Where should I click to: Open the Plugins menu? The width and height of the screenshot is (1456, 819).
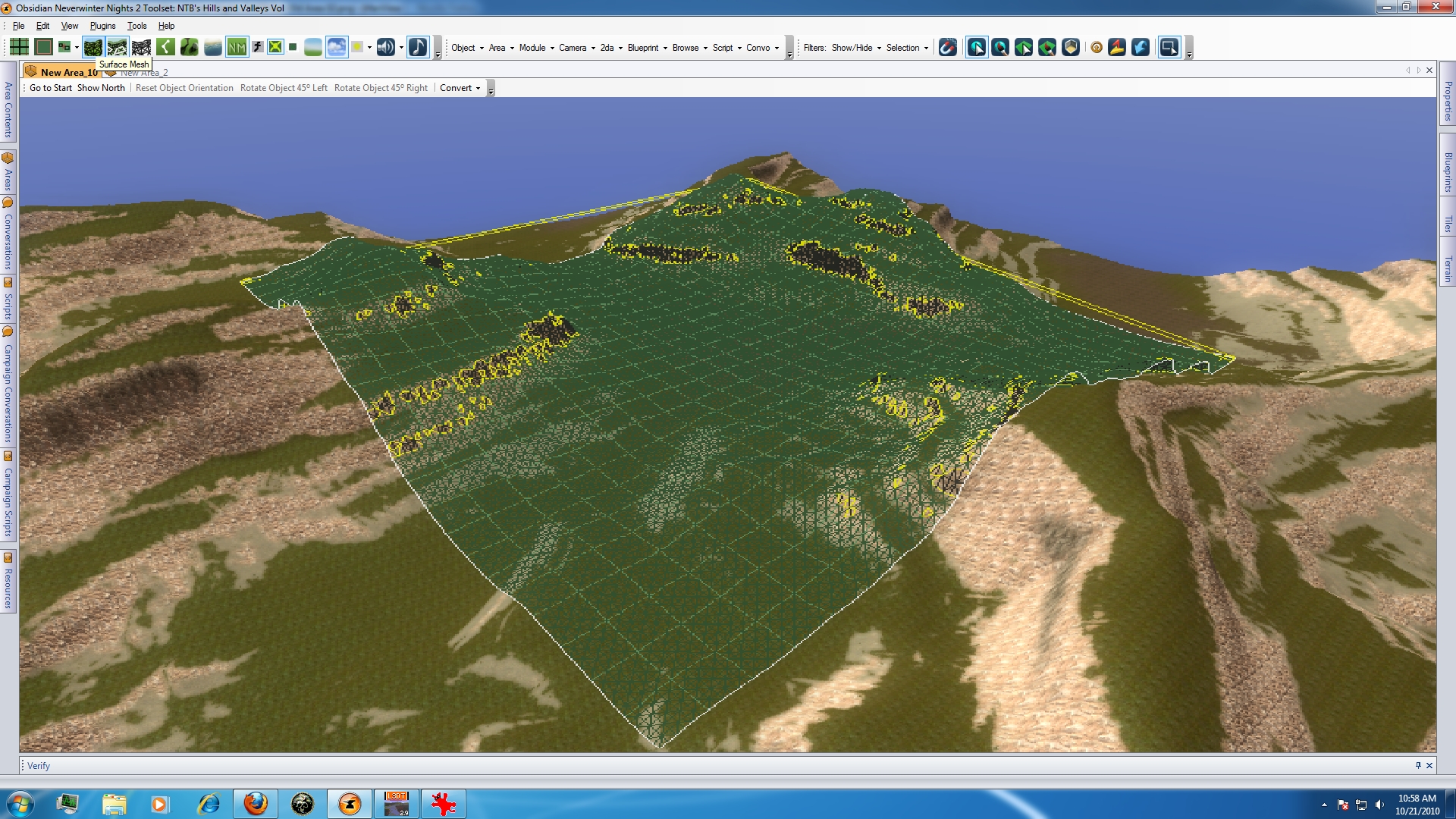pos(102,26)
